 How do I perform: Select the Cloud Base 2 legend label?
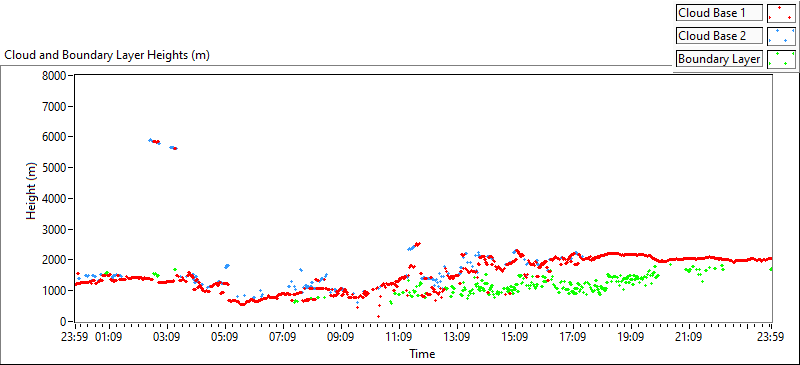[719, 36]
